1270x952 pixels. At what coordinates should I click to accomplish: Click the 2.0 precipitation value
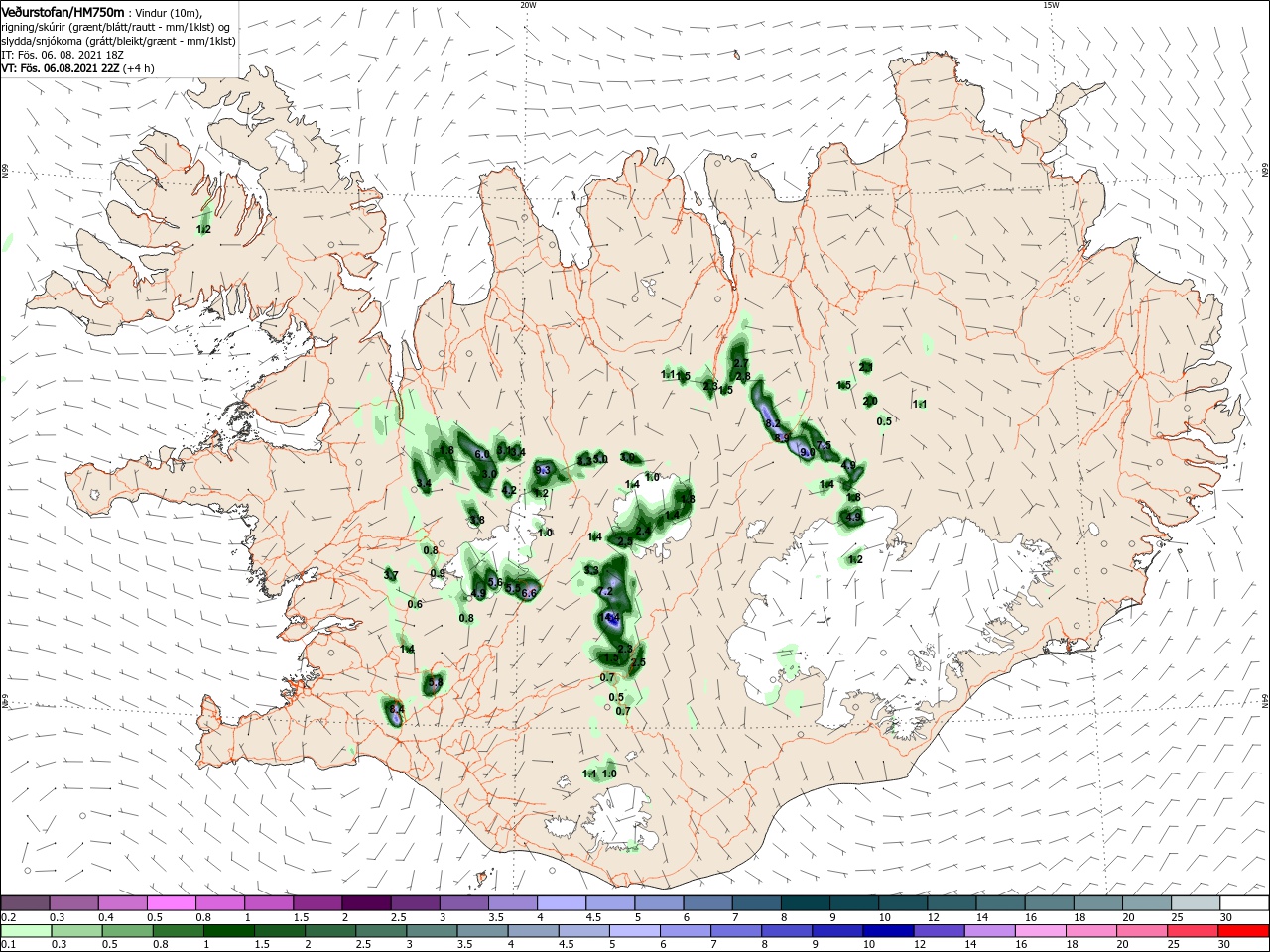[870, 401]
